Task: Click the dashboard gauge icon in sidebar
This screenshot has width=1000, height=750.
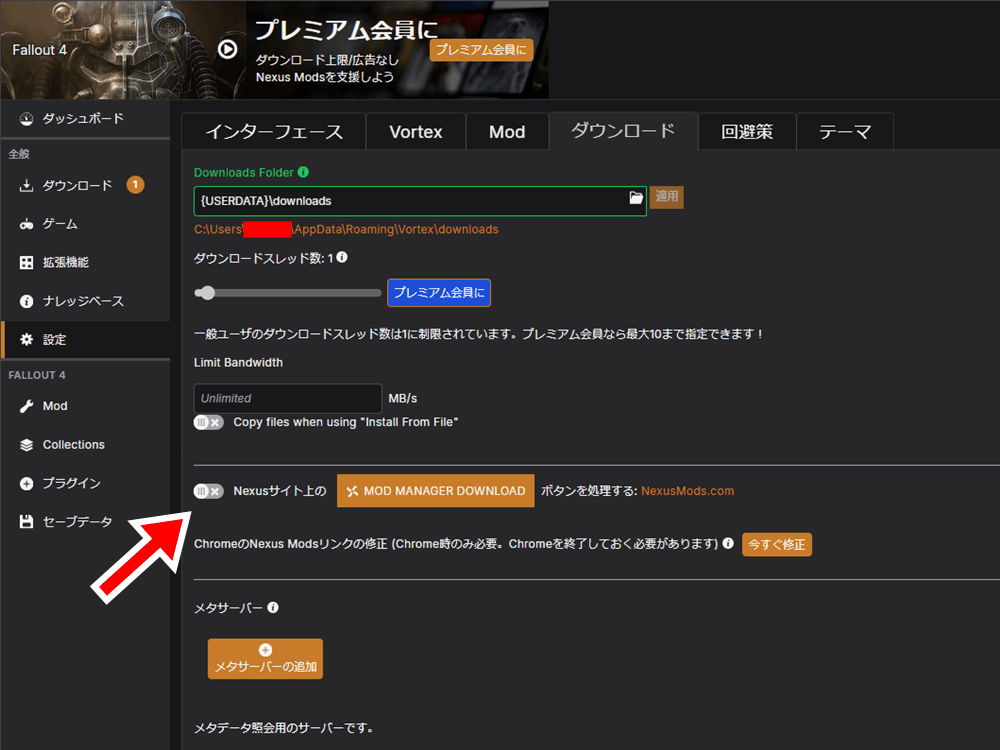Action: click(x=26, y=119)
